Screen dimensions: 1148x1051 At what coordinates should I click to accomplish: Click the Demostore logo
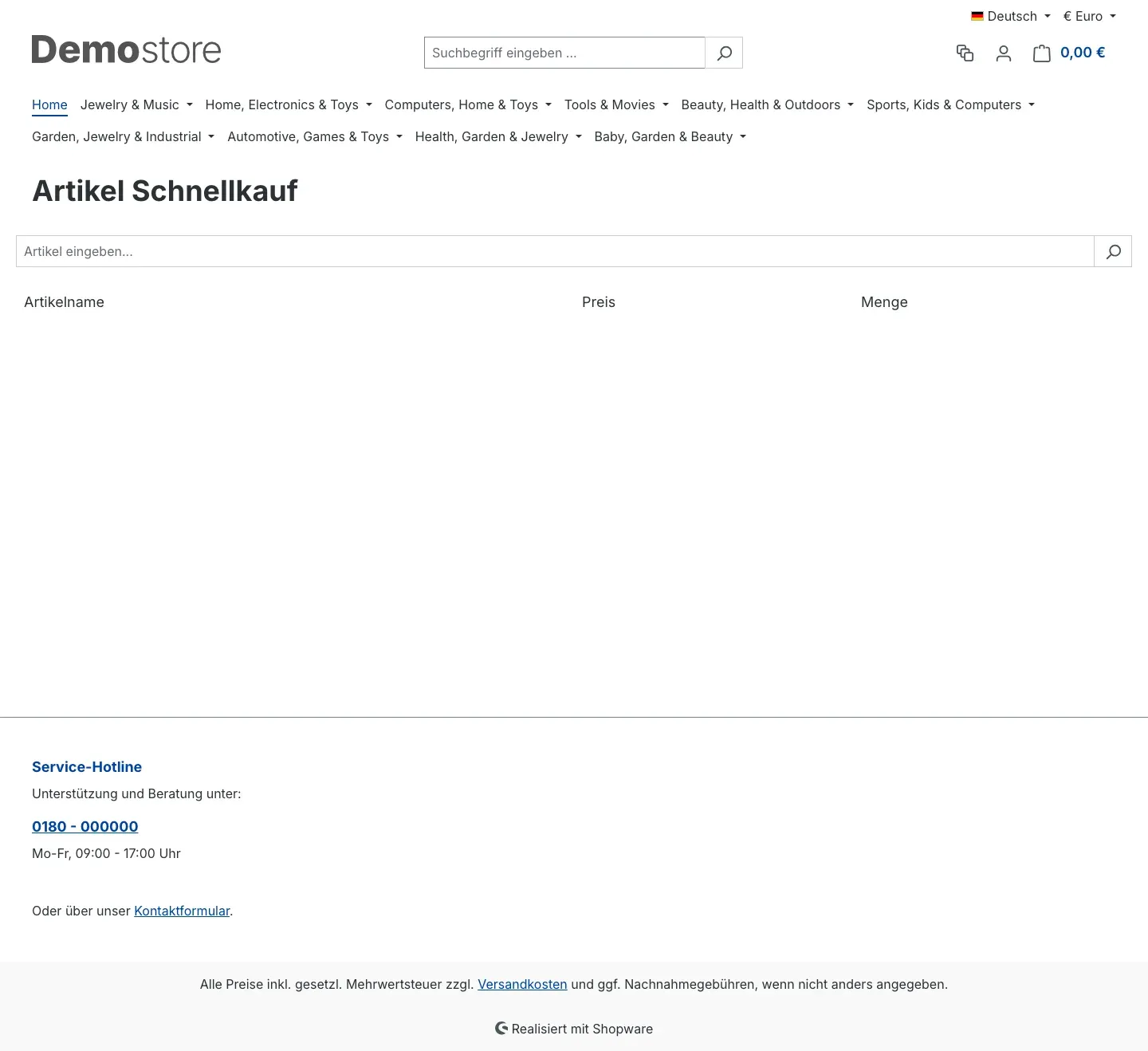pyautogui.click(x=126, y=49)
